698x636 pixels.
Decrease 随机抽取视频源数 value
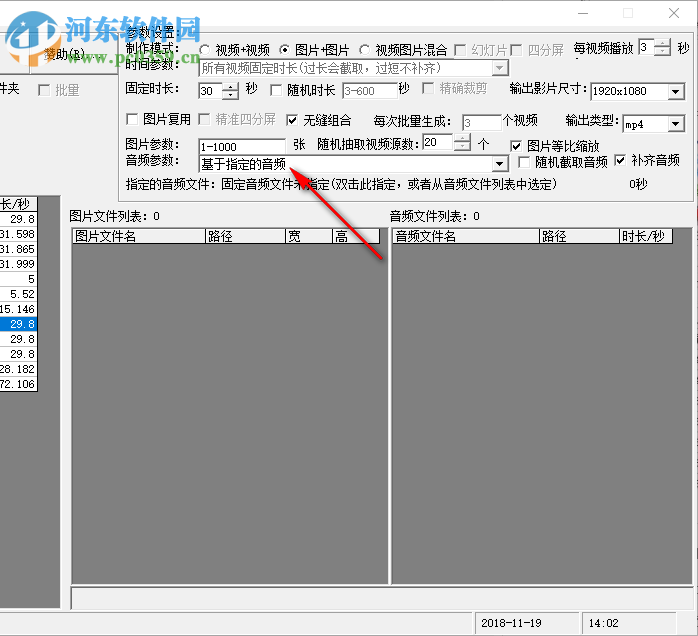click(463, 146)
